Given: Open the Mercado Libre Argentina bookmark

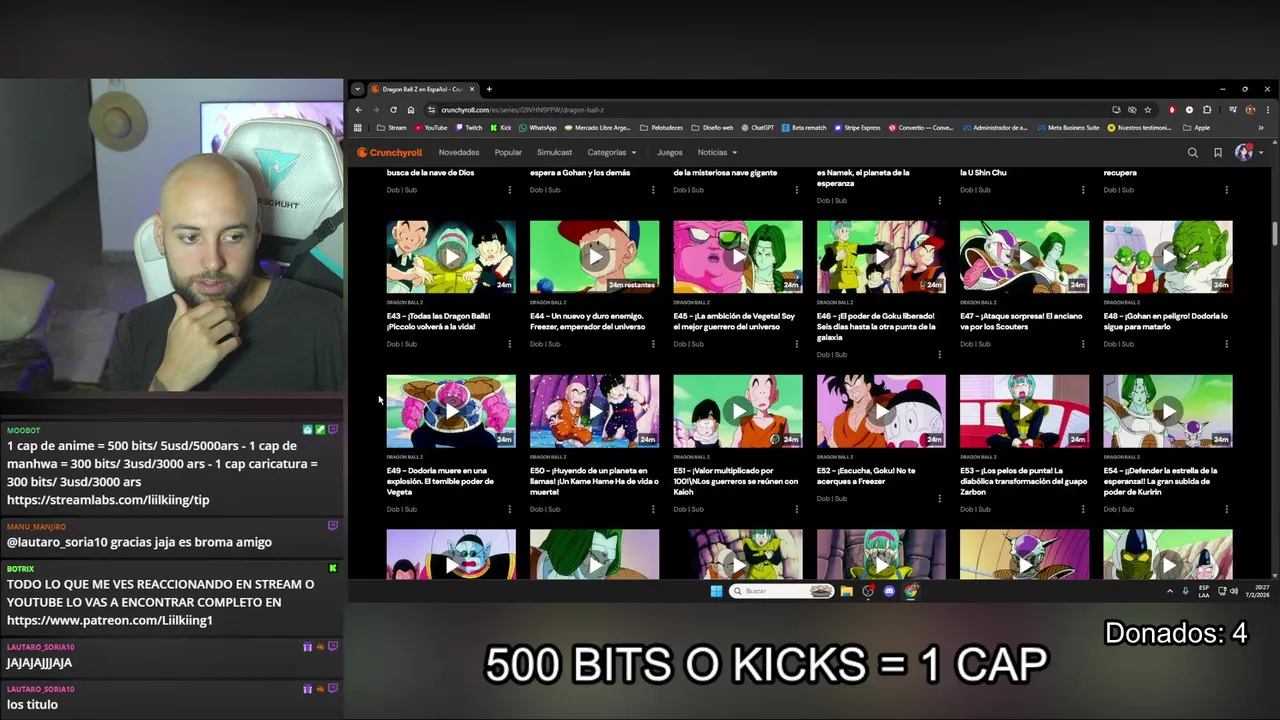Looking at the screenshot, I should (x=598, y=128).
